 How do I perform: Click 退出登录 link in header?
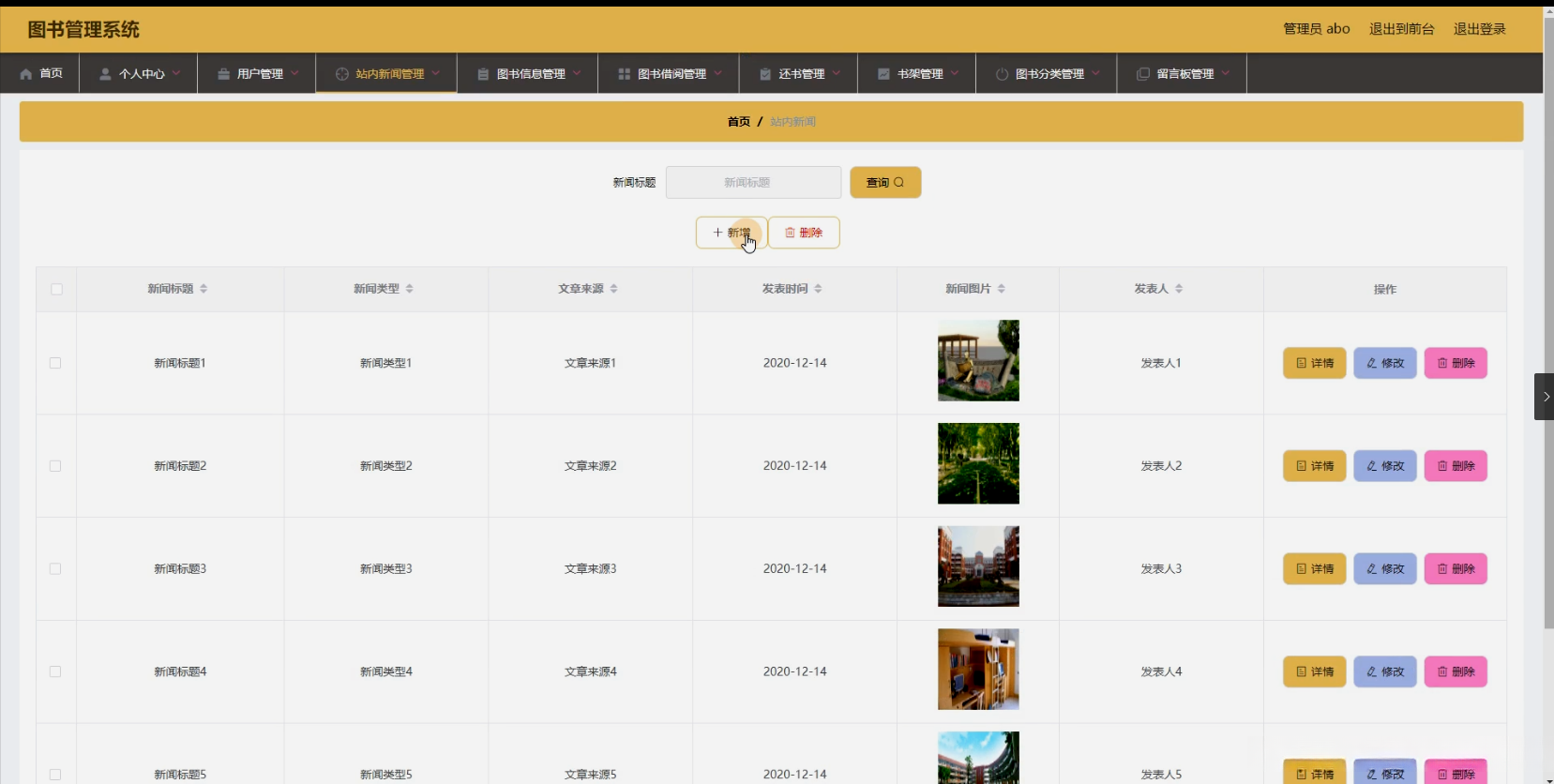(x=1479, y=29)
